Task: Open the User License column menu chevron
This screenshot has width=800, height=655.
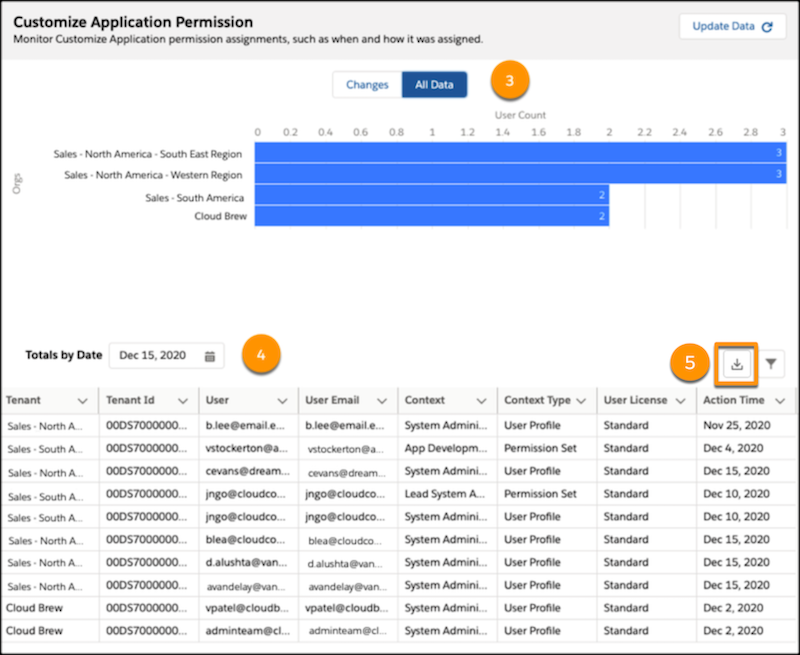Action: (680, 401)
